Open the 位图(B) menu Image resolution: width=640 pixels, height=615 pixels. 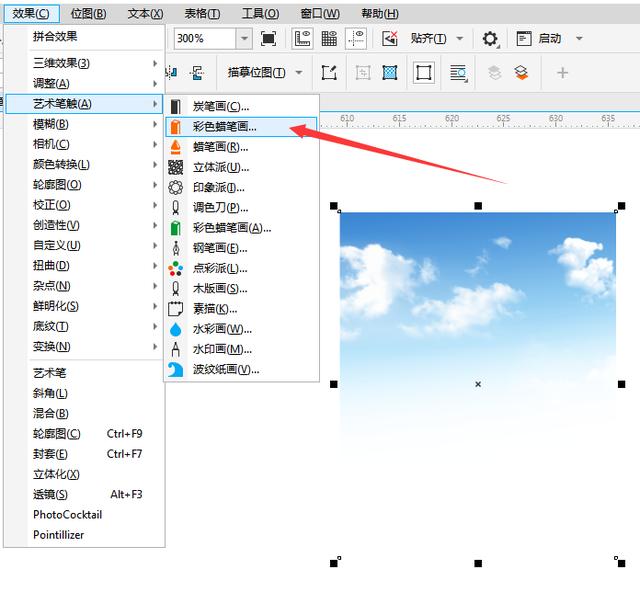point(89,14)
